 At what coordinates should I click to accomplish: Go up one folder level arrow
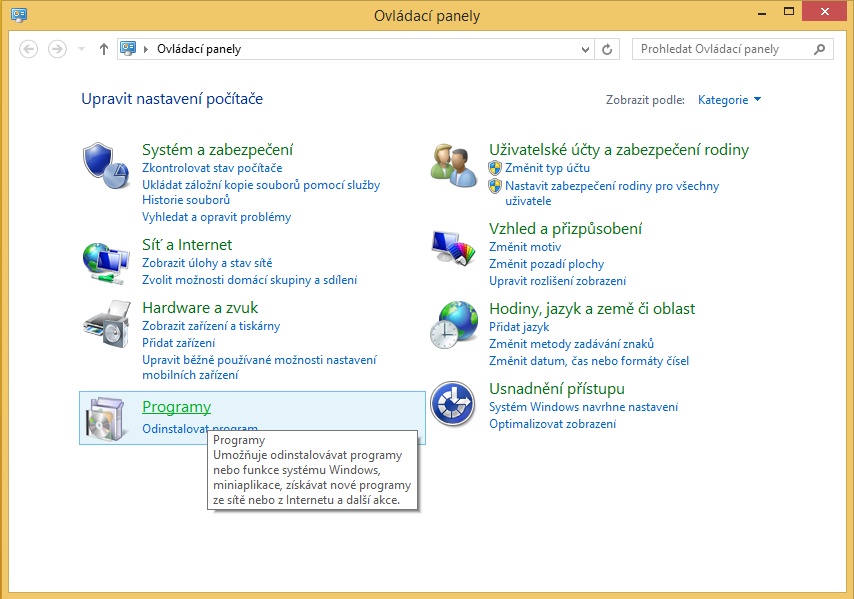coord(104,49)
